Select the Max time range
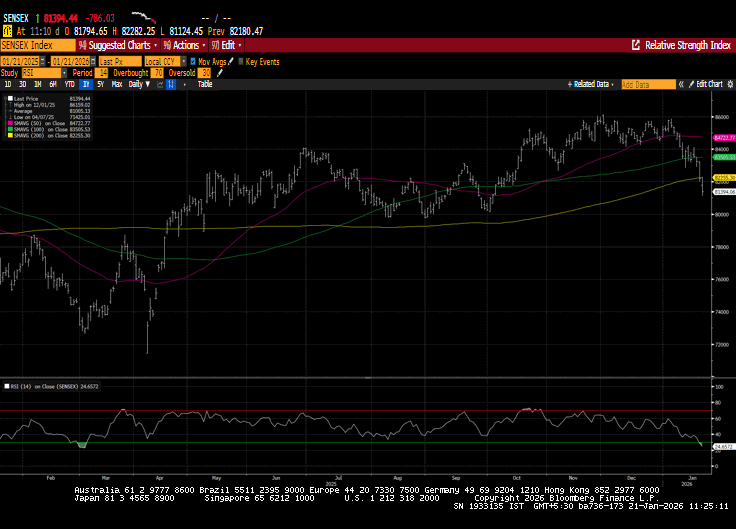 click(117, 84)
